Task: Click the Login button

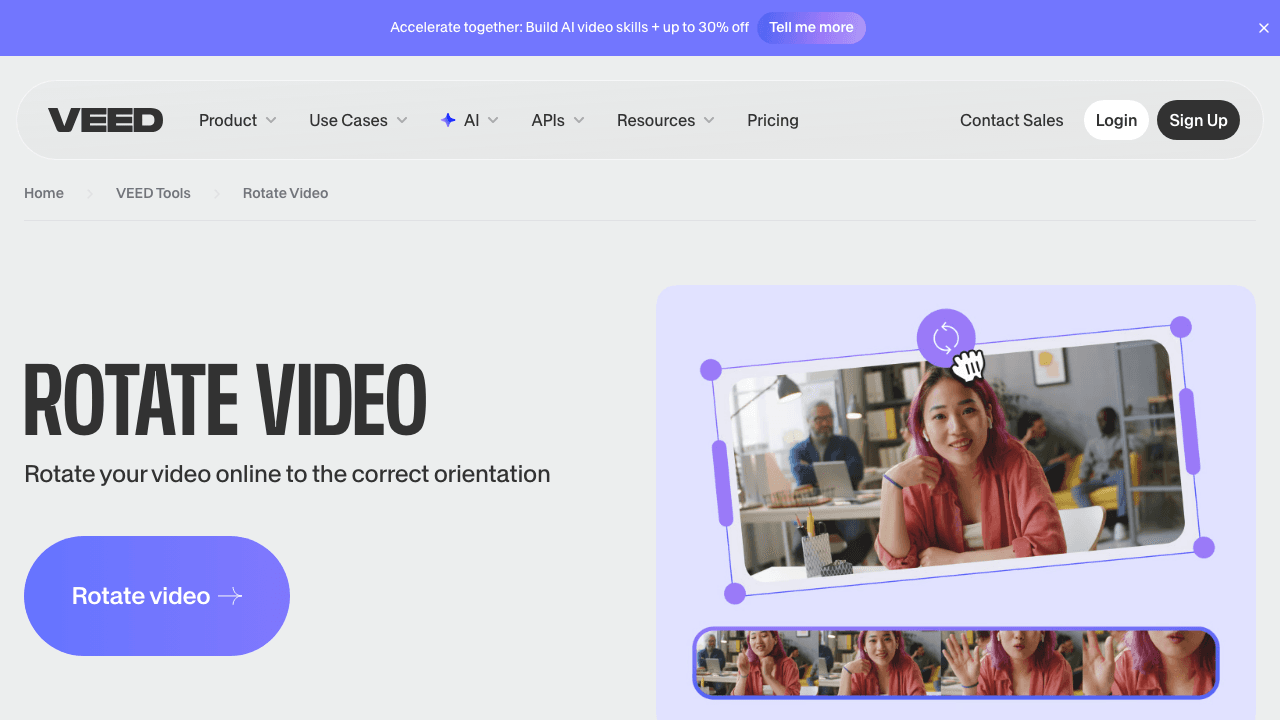Action: (1116, 120)
